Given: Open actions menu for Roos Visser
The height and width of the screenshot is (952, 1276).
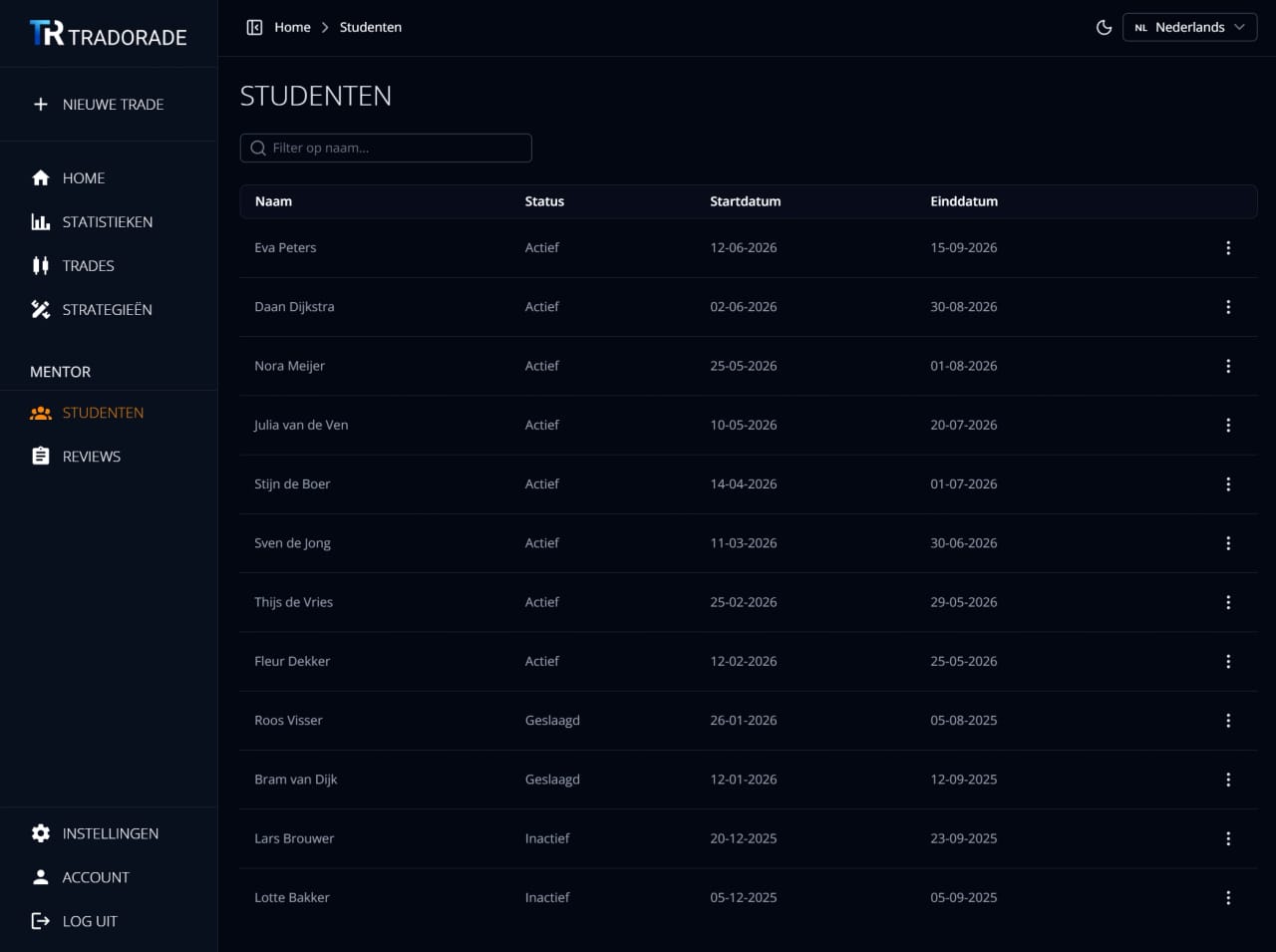Looking at the screenshot, I should (x=1227, y=720).
